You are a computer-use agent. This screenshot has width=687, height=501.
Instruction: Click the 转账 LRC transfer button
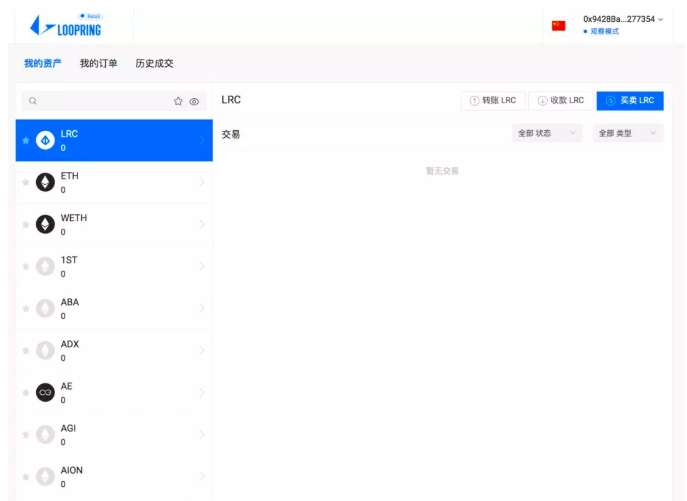[493, 101]
